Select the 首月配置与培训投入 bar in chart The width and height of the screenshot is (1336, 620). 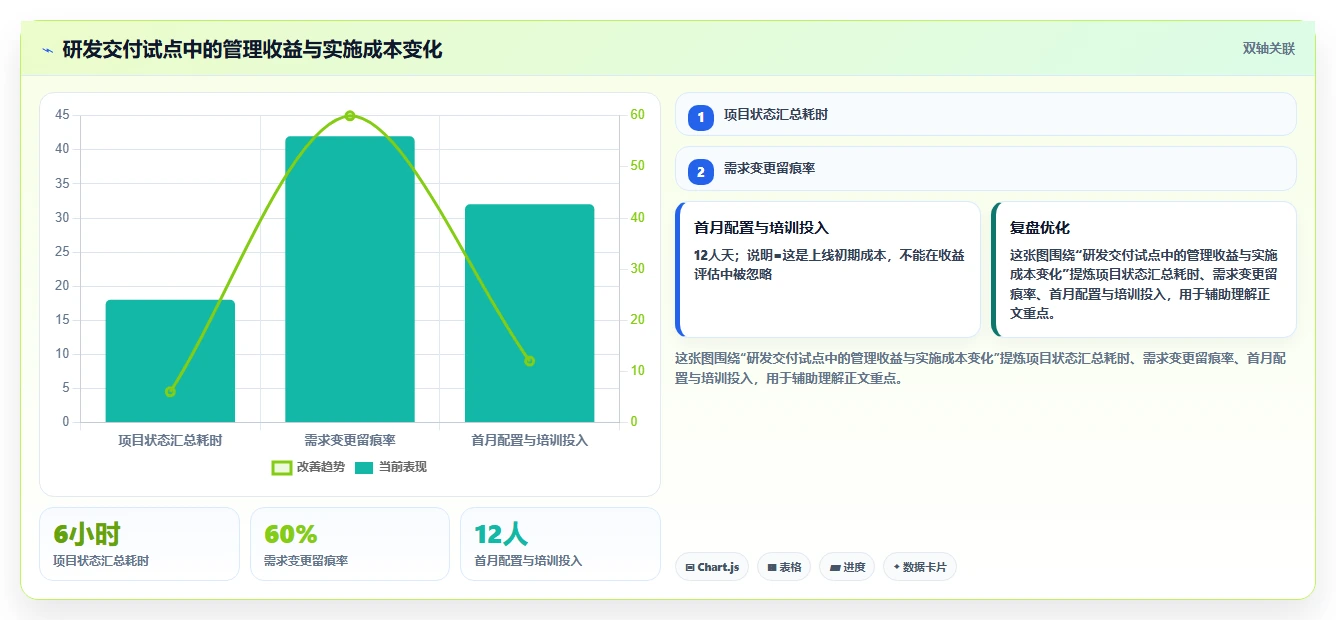(529, 313)
